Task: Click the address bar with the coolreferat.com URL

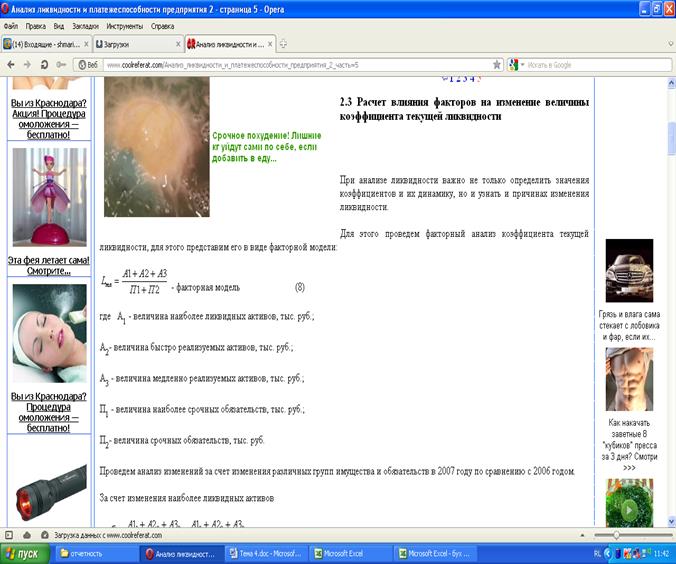Action: point(297,65)
